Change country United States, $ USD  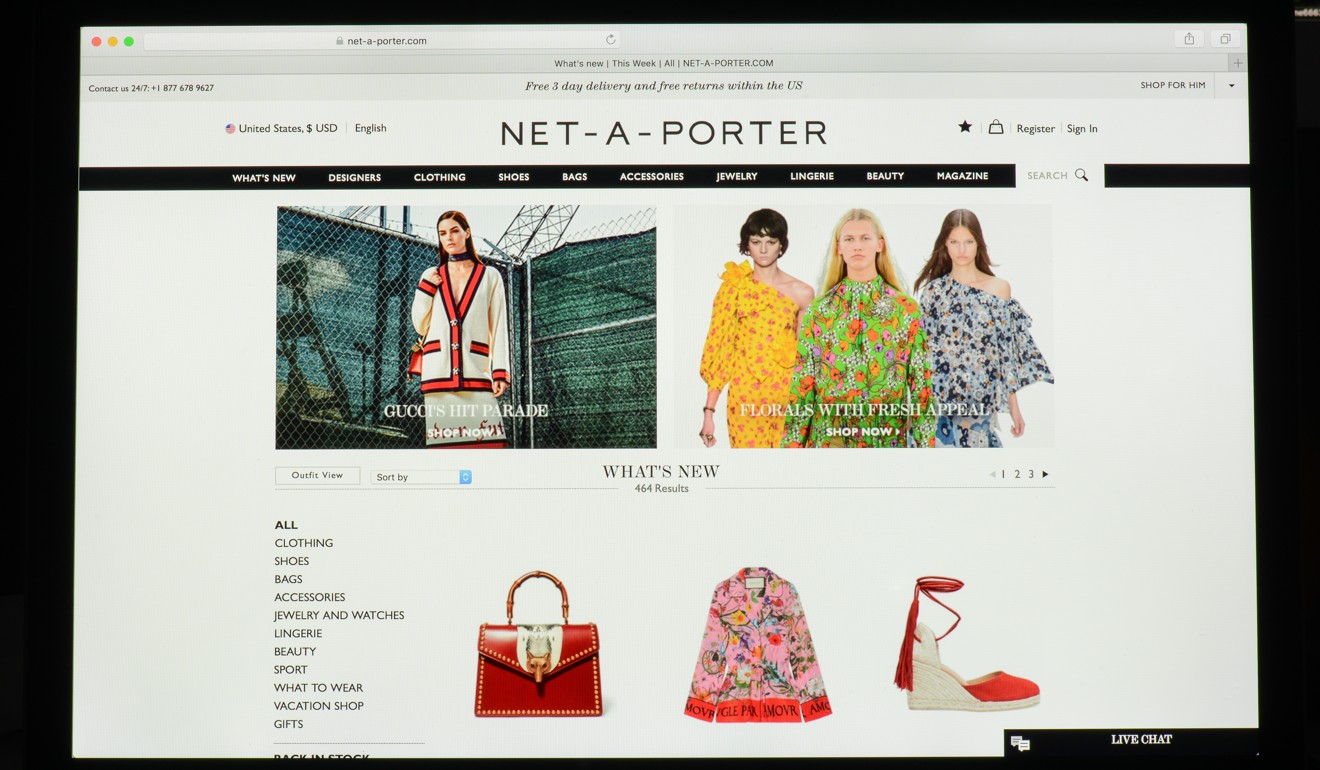pos(288,128)
